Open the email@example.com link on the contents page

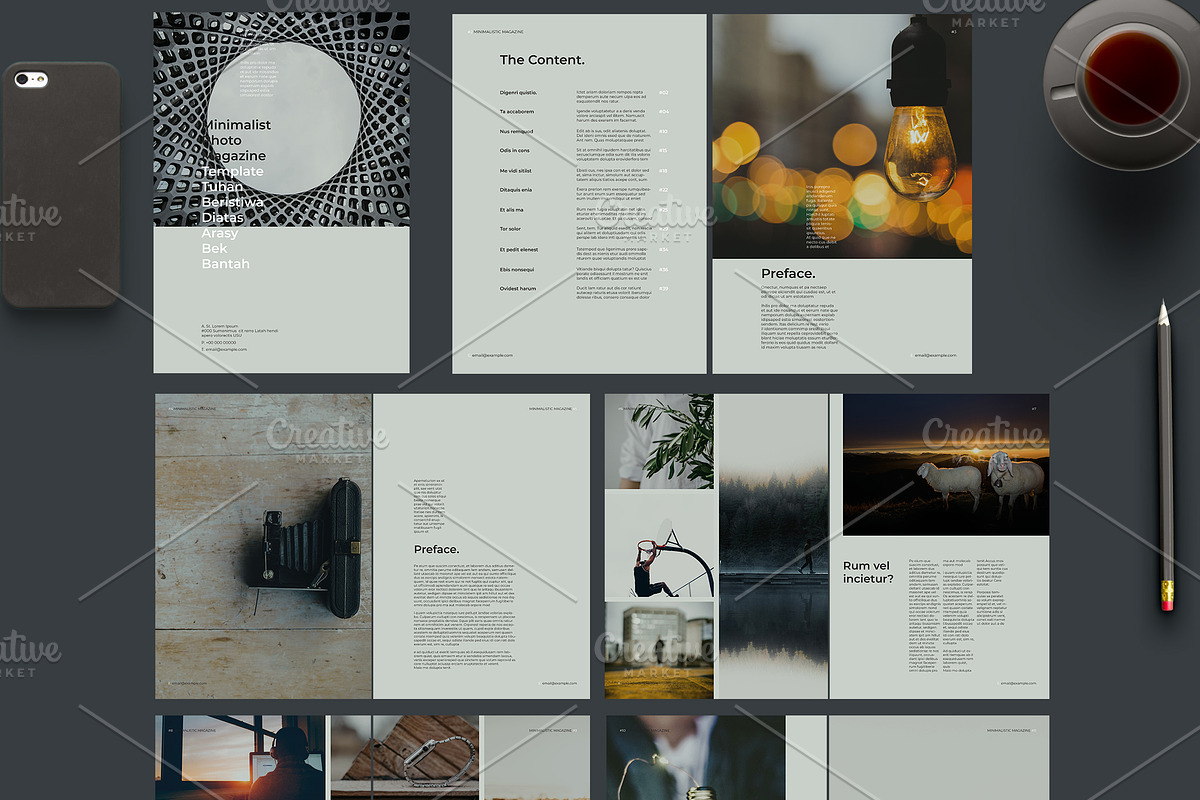[x=492, y=355]
